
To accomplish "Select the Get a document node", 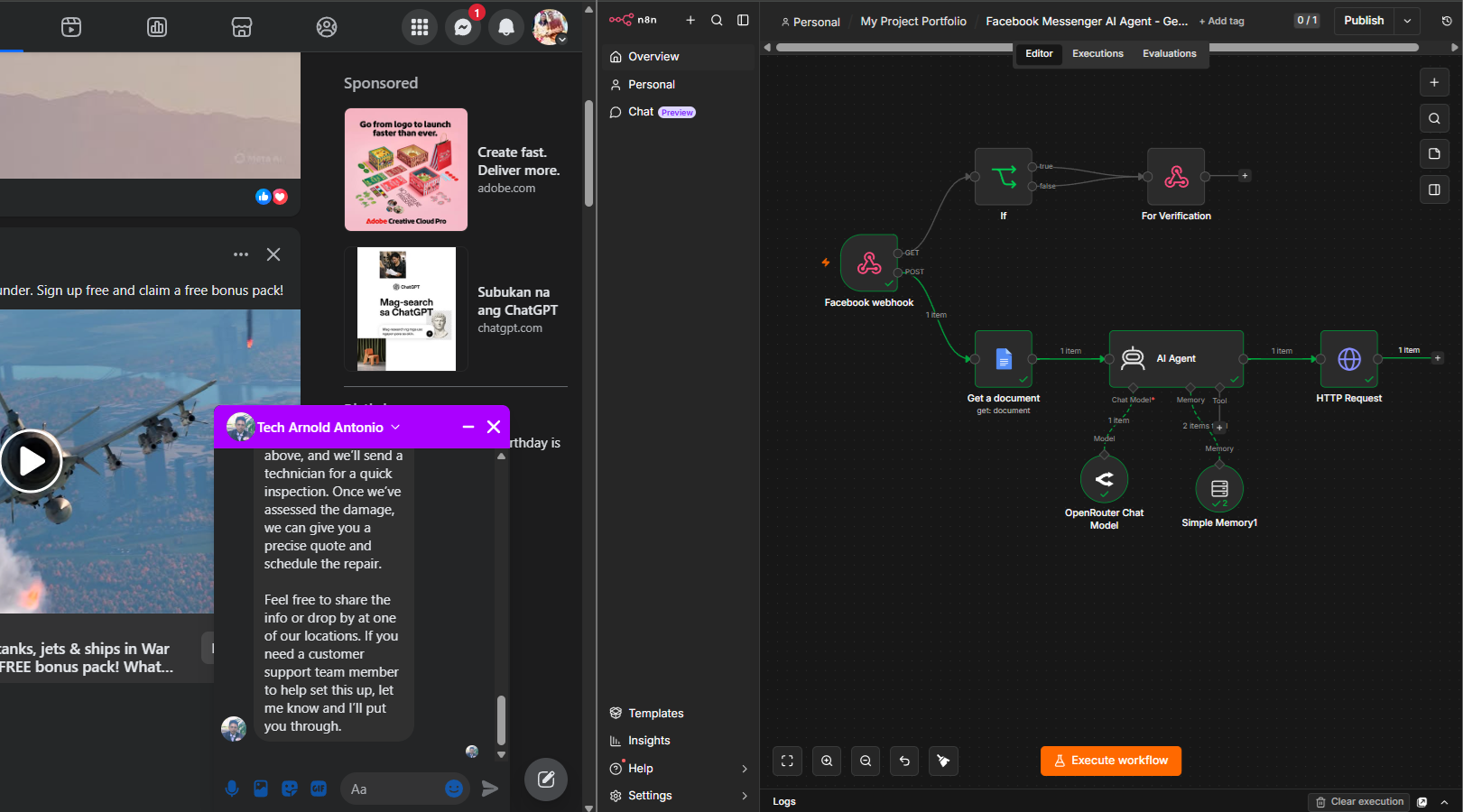I will (x=1004, y=359).
